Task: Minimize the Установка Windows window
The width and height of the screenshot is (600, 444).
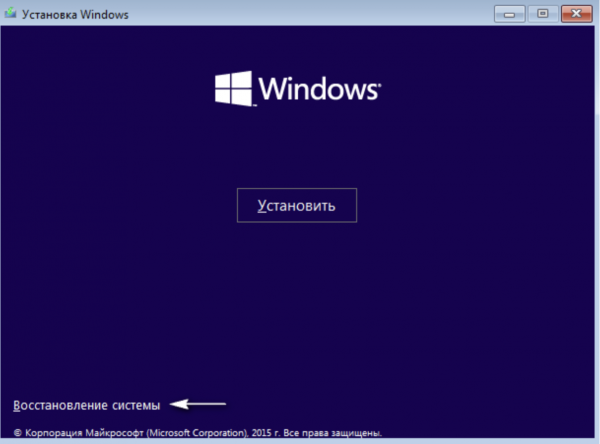Action: [509, 14]
